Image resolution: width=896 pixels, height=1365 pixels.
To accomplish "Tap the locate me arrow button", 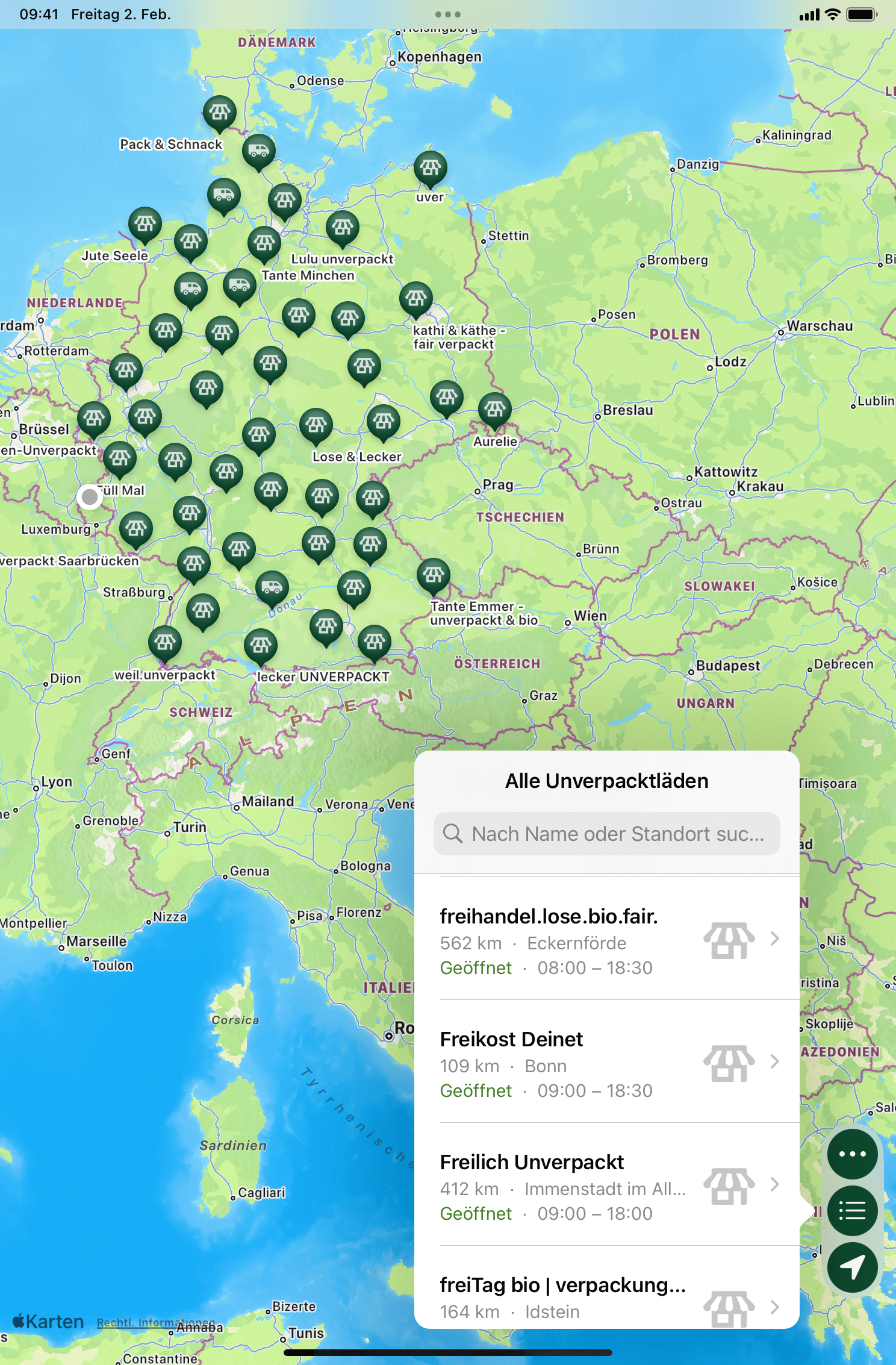I will point(852,1267).
